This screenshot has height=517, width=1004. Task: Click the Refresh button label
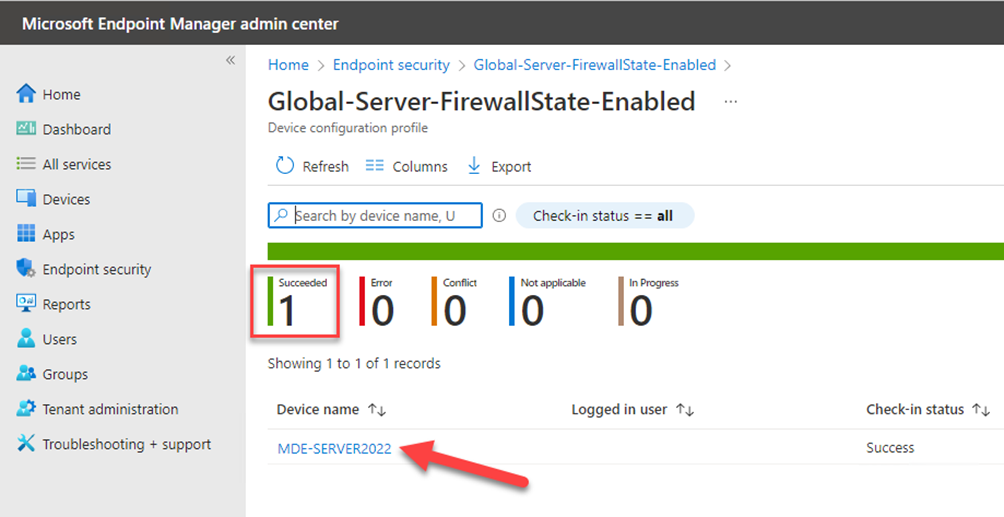tap(325, 167)
